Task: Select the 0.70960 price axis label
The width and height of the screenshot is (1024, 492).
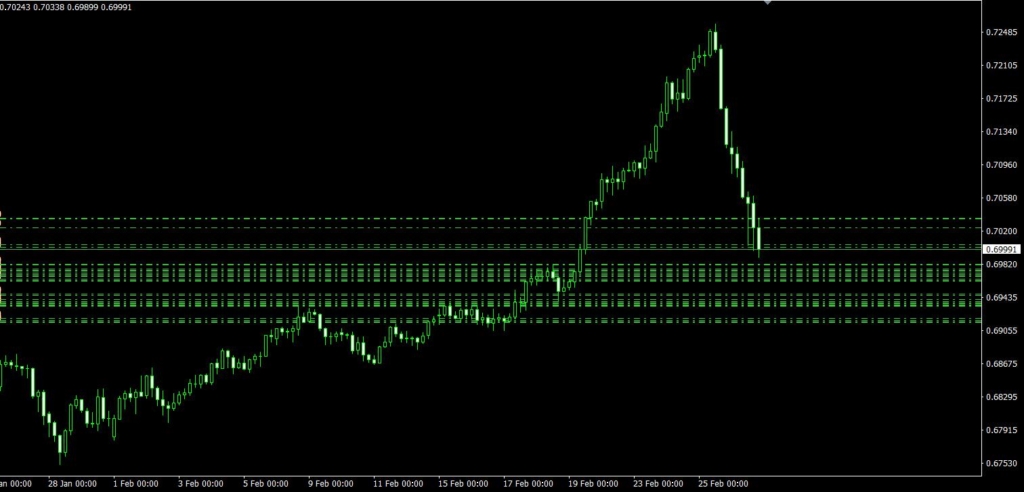Action: (1001, 165)
